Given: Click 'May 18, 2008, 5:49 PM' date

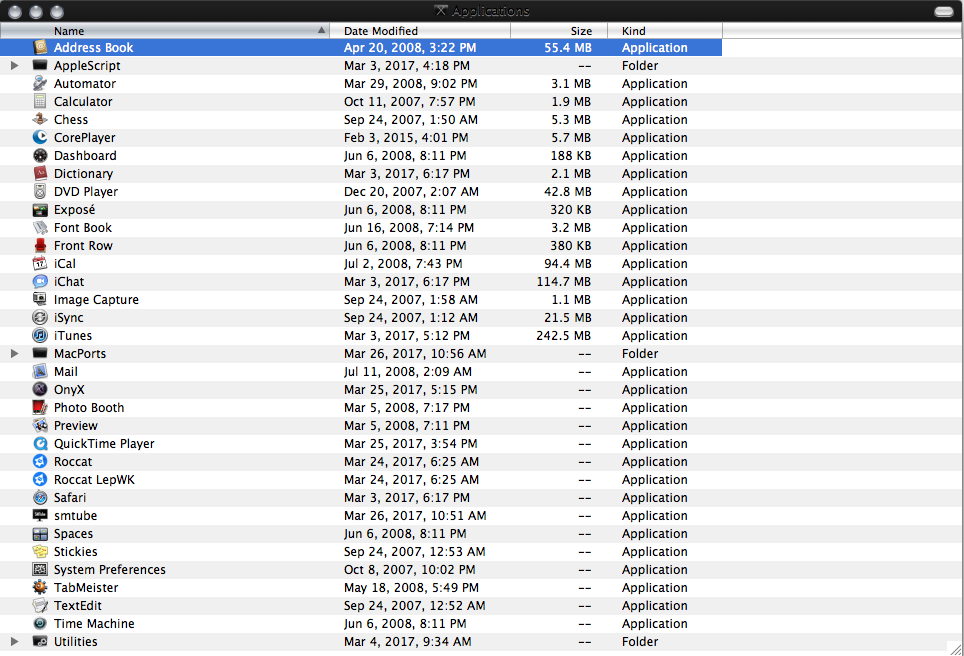Looking at the screenshot, I should coord(411,587).
